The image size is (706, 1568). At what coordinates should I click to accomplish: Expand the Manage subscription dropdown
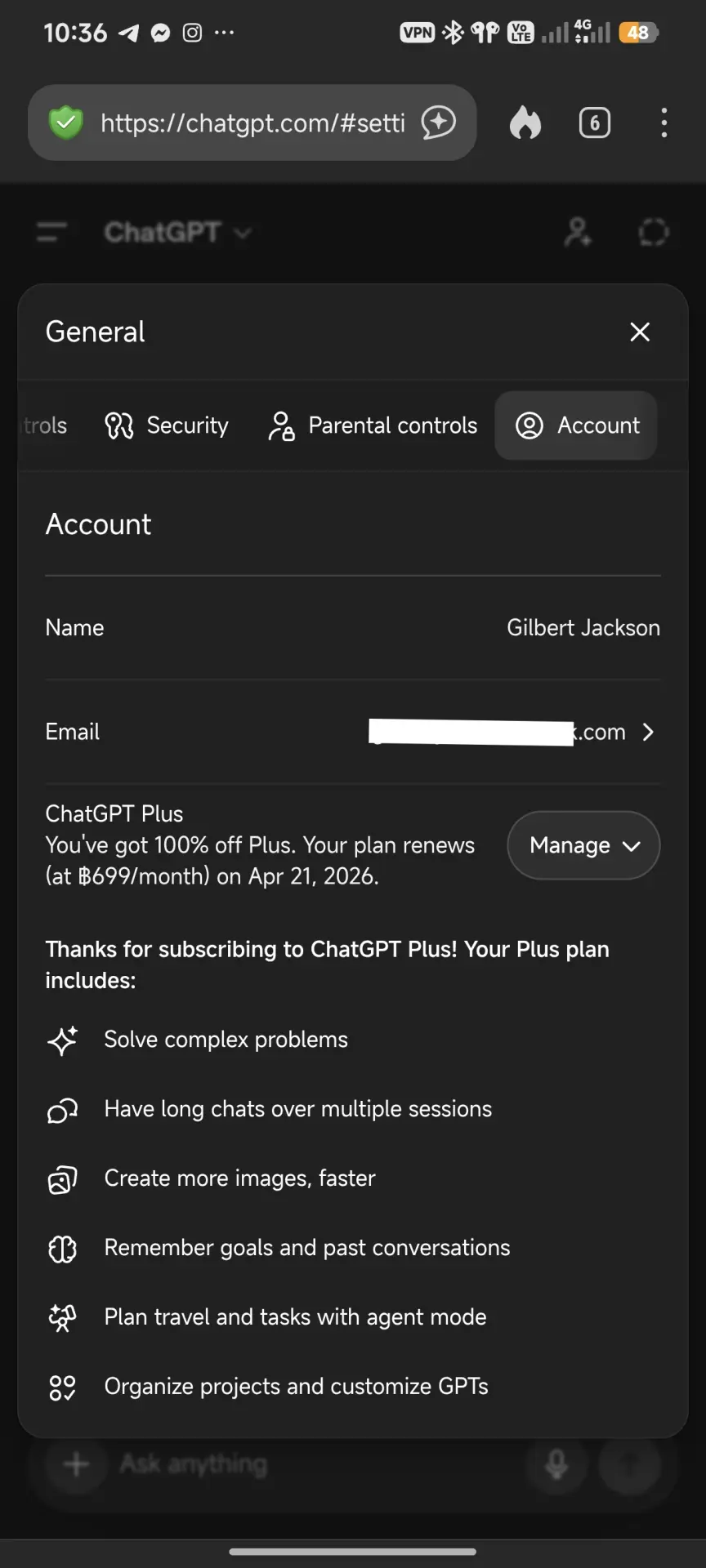(x=583, y=845)
